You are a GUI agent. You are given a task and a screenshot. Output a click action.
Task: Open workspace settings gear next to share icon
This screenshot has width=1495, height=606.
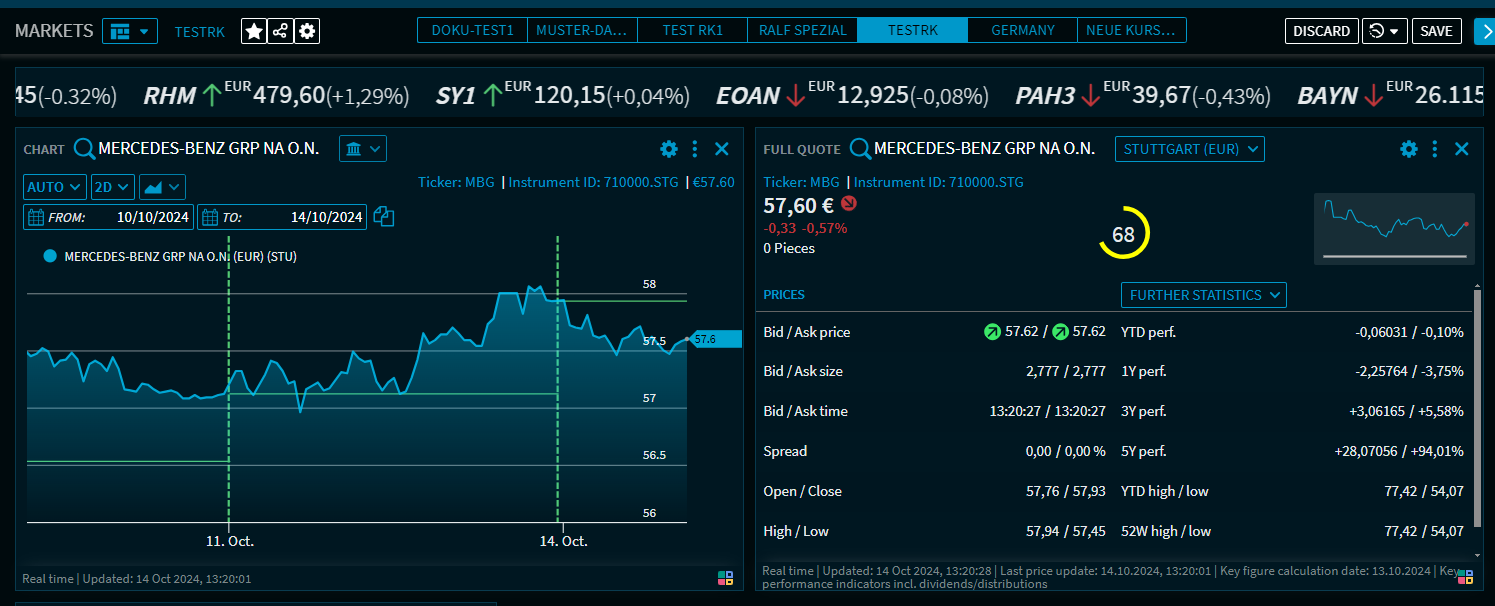tap(307, 31)
